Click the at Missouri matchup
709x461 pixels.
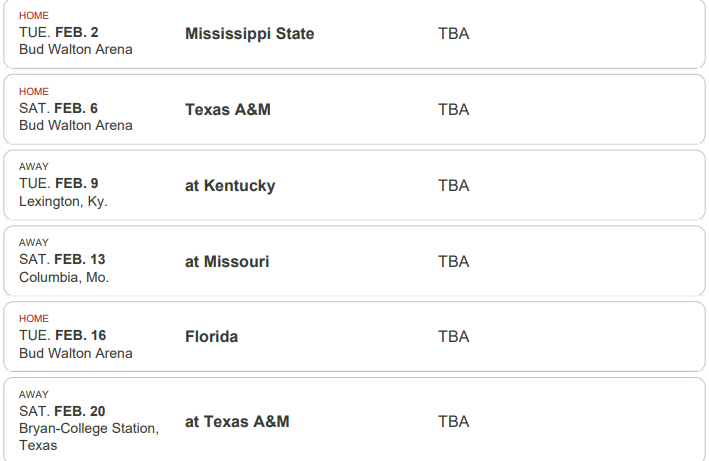(x=227, y=261)
